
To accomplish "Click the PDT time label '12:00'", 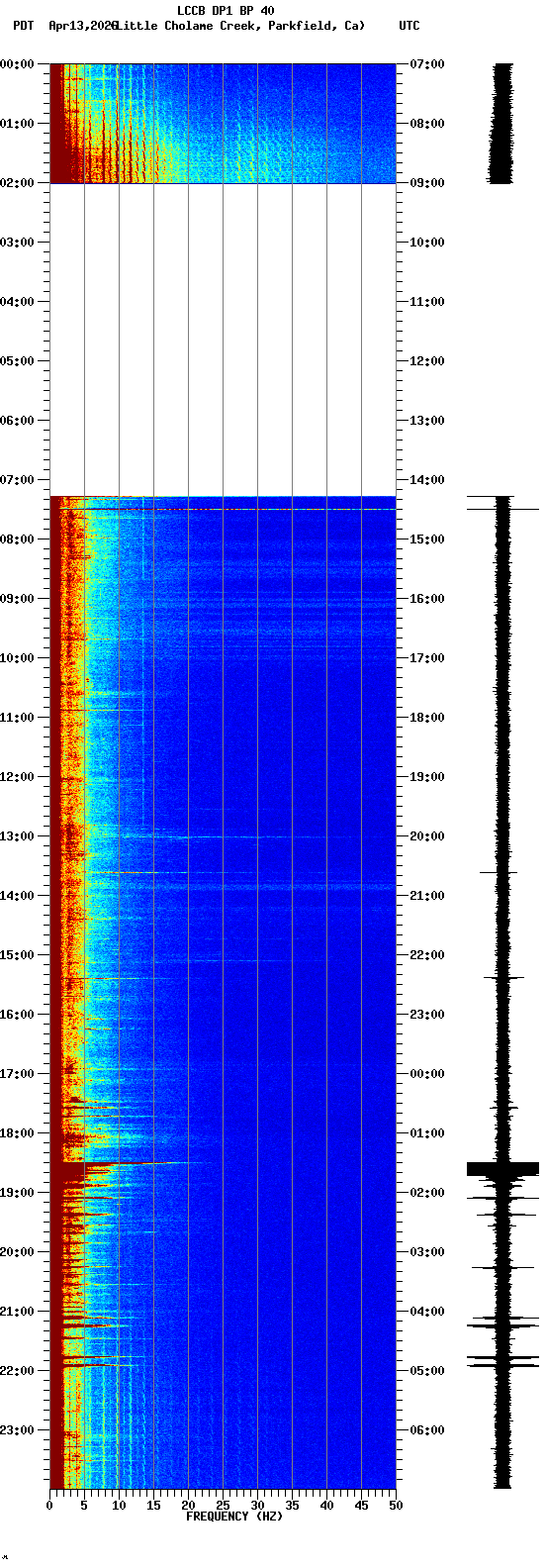I will tap(17, 777).
